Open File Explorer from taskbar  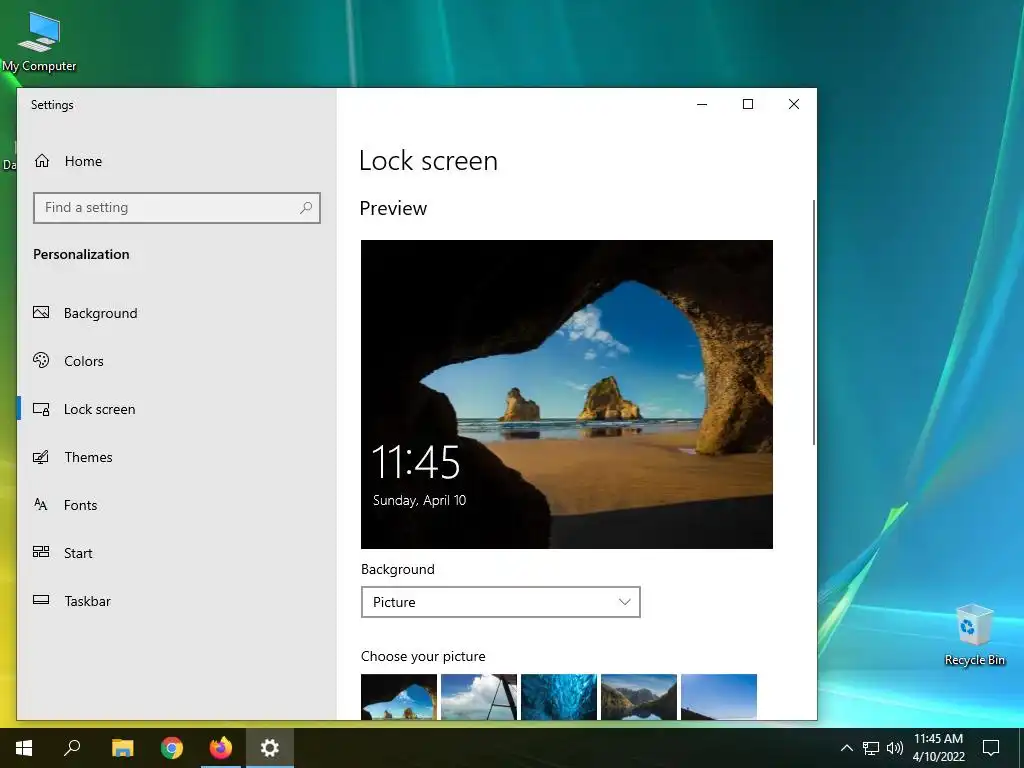(x=122, y=748)
